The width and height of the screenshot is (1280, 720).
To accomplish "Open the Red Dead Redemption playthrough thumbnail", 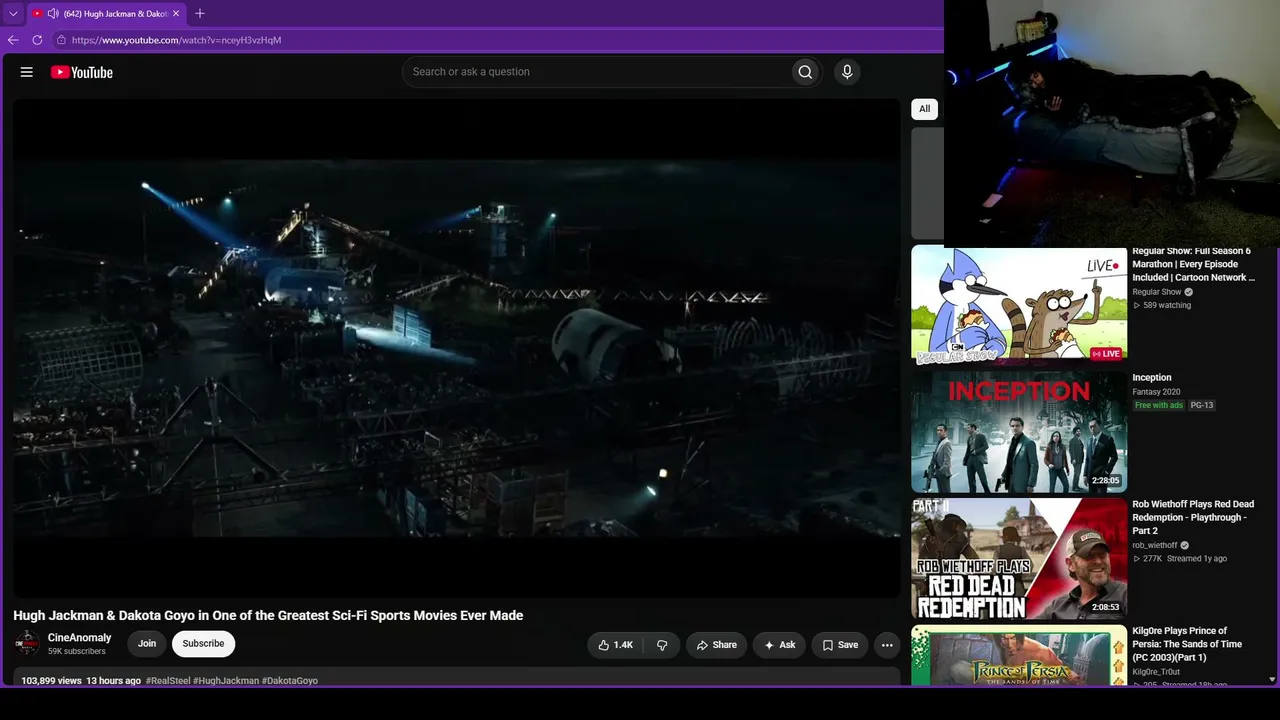I will [x=1019, y=559].
